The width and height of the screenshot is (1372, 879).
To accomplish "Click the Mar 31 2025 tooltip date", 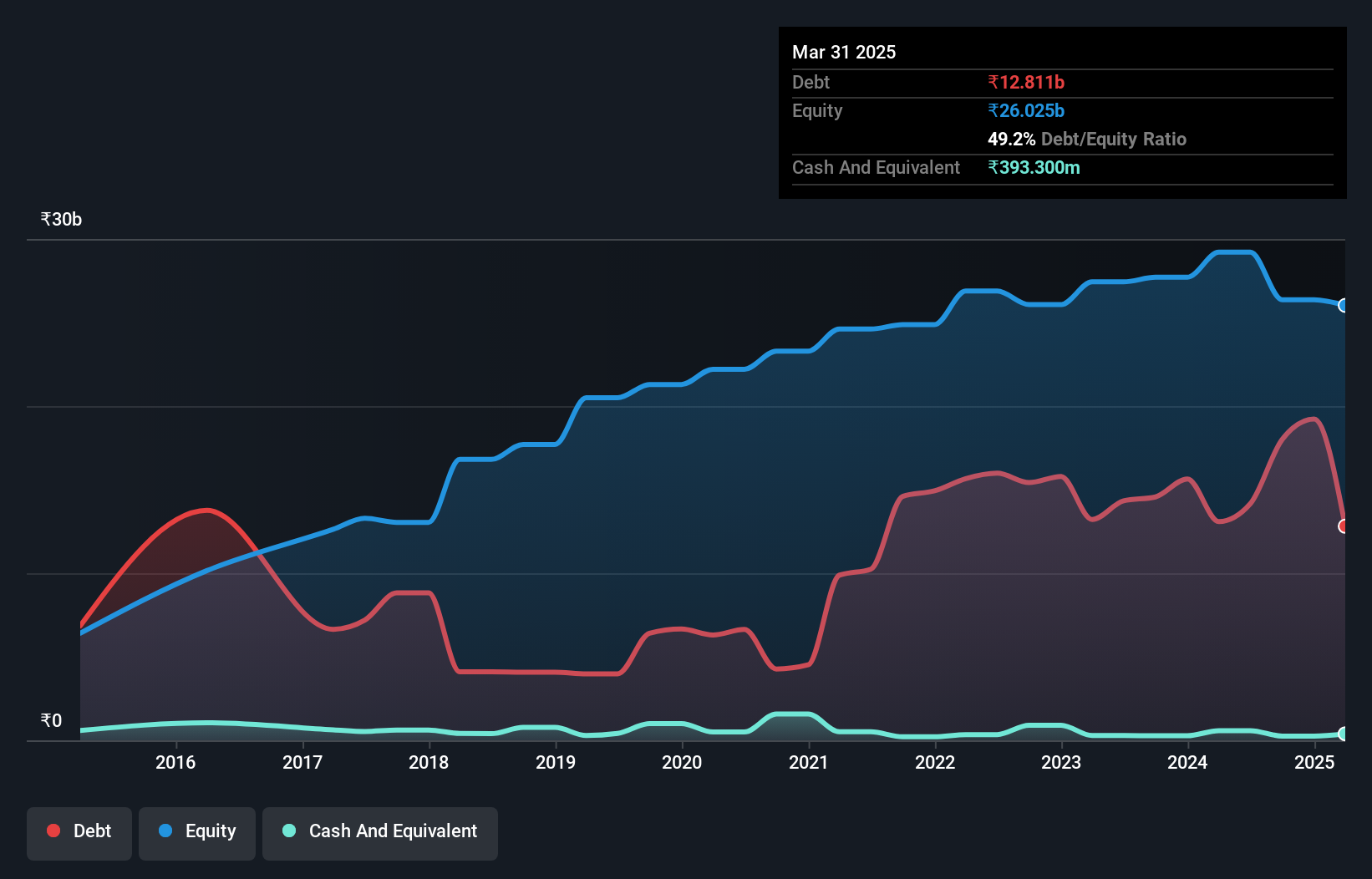I will [x=844, y=52].
